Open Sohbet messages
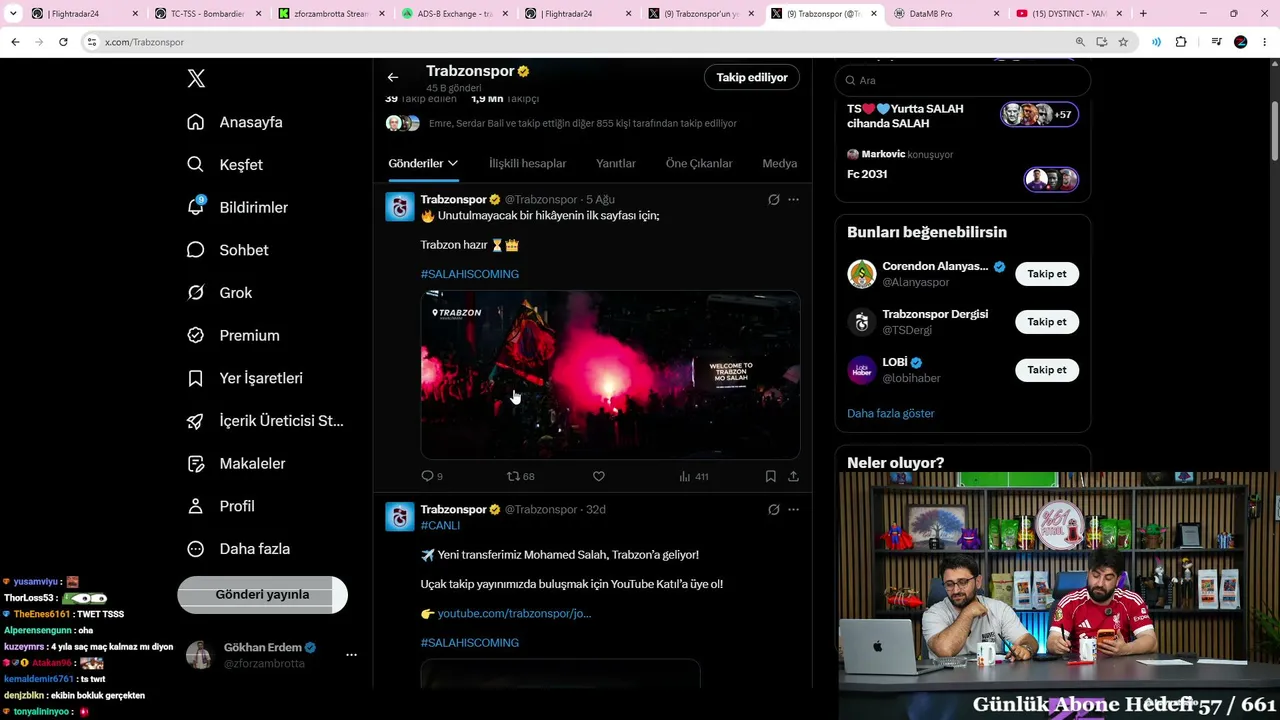Viewport: 1280px width, 720px height. pos(227,250)
